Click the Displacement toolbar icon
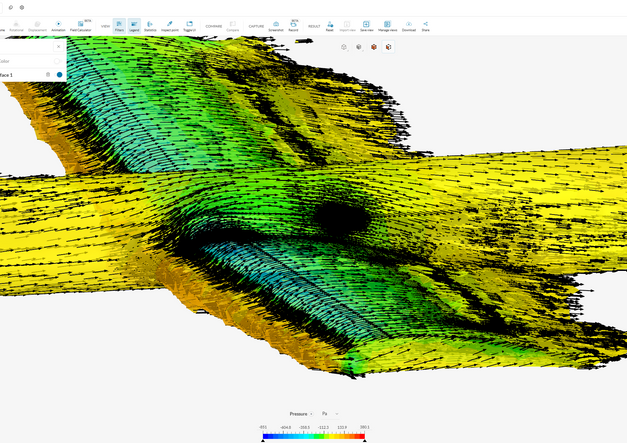Viewport: 627px width, 443px height. pyautogui.click(x=37, y=26)
